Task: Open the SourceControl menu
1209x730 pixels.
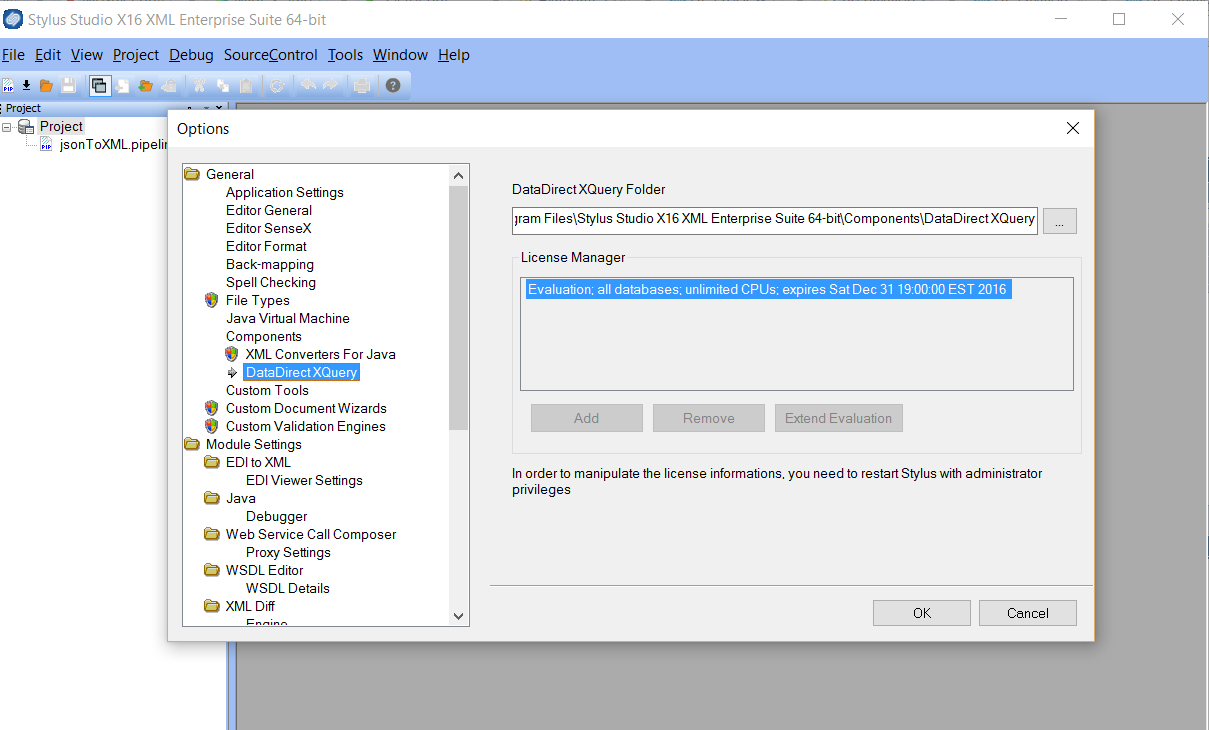Action: (x=270, y=55)
